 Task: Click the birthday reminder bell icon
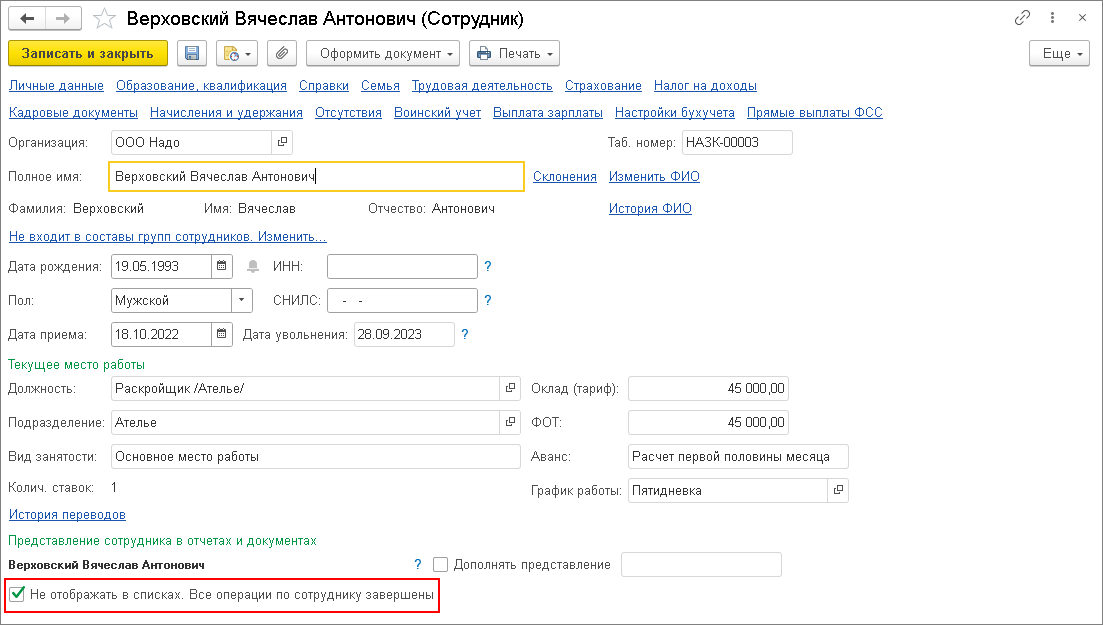click(x=253, y=267)
